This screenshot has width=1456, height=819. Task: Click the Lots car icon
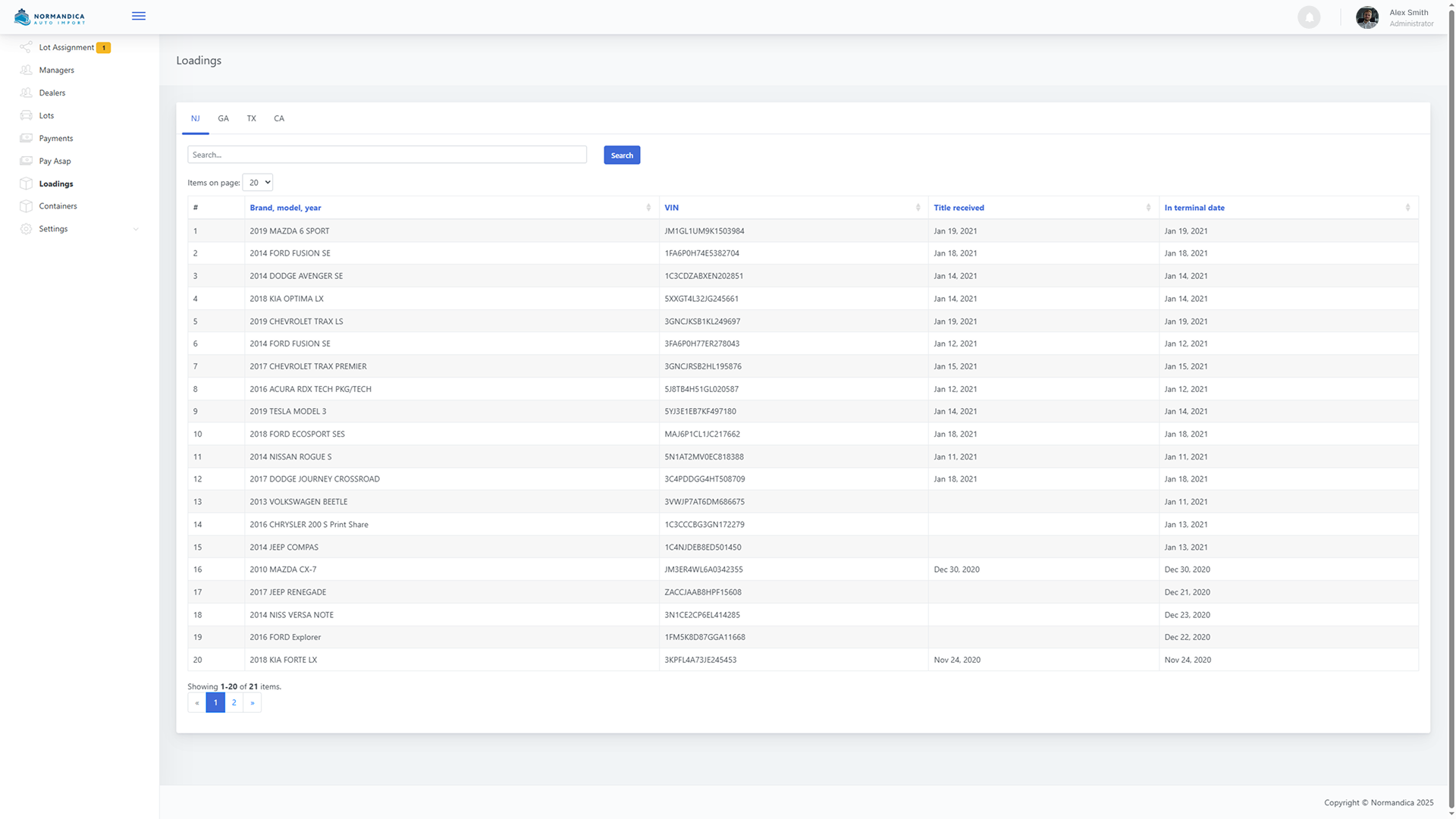point(26,115)
